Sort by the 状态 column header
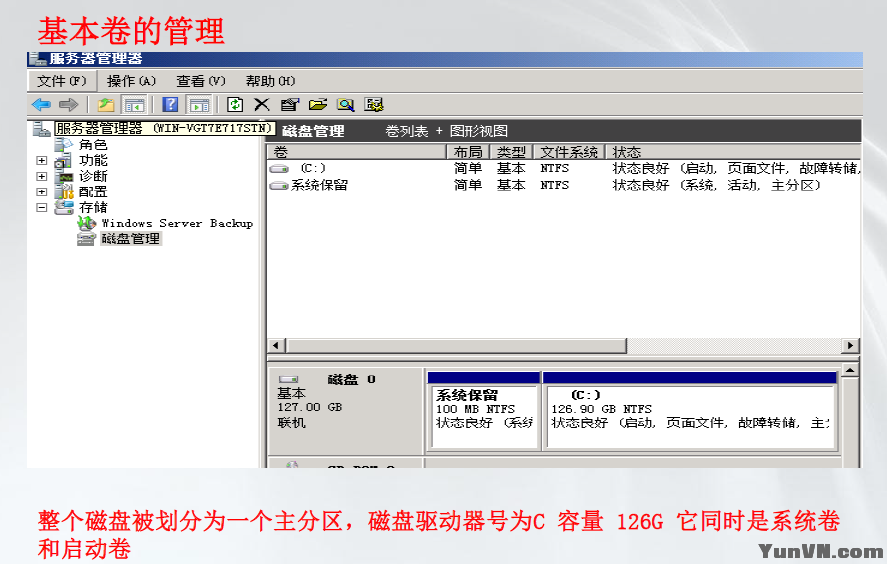The width and height of the screenshot is (887, 564). pos(733,152)
